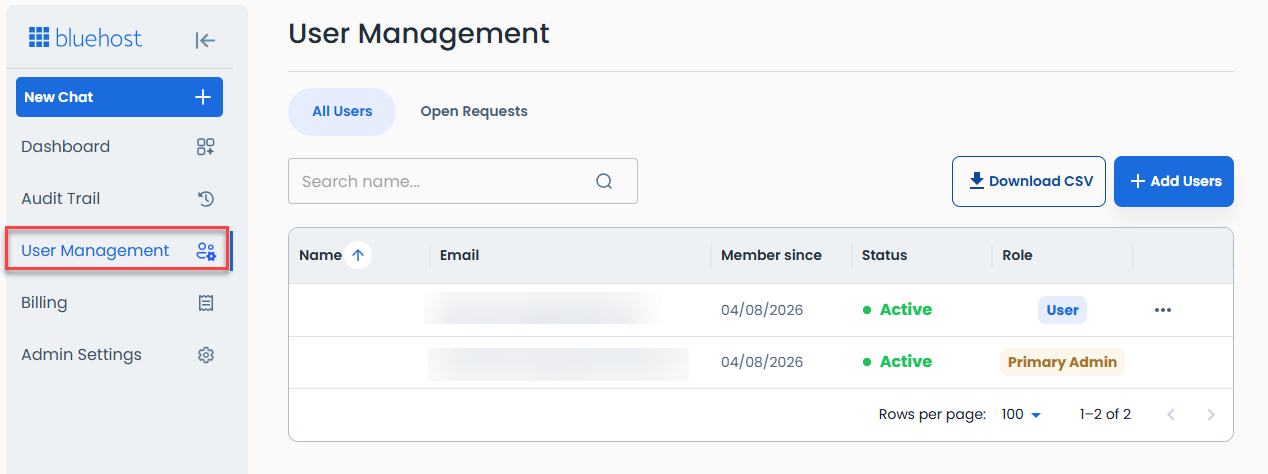
Task: Click the Admin Settings gear icon
Action: coord(206,355)
